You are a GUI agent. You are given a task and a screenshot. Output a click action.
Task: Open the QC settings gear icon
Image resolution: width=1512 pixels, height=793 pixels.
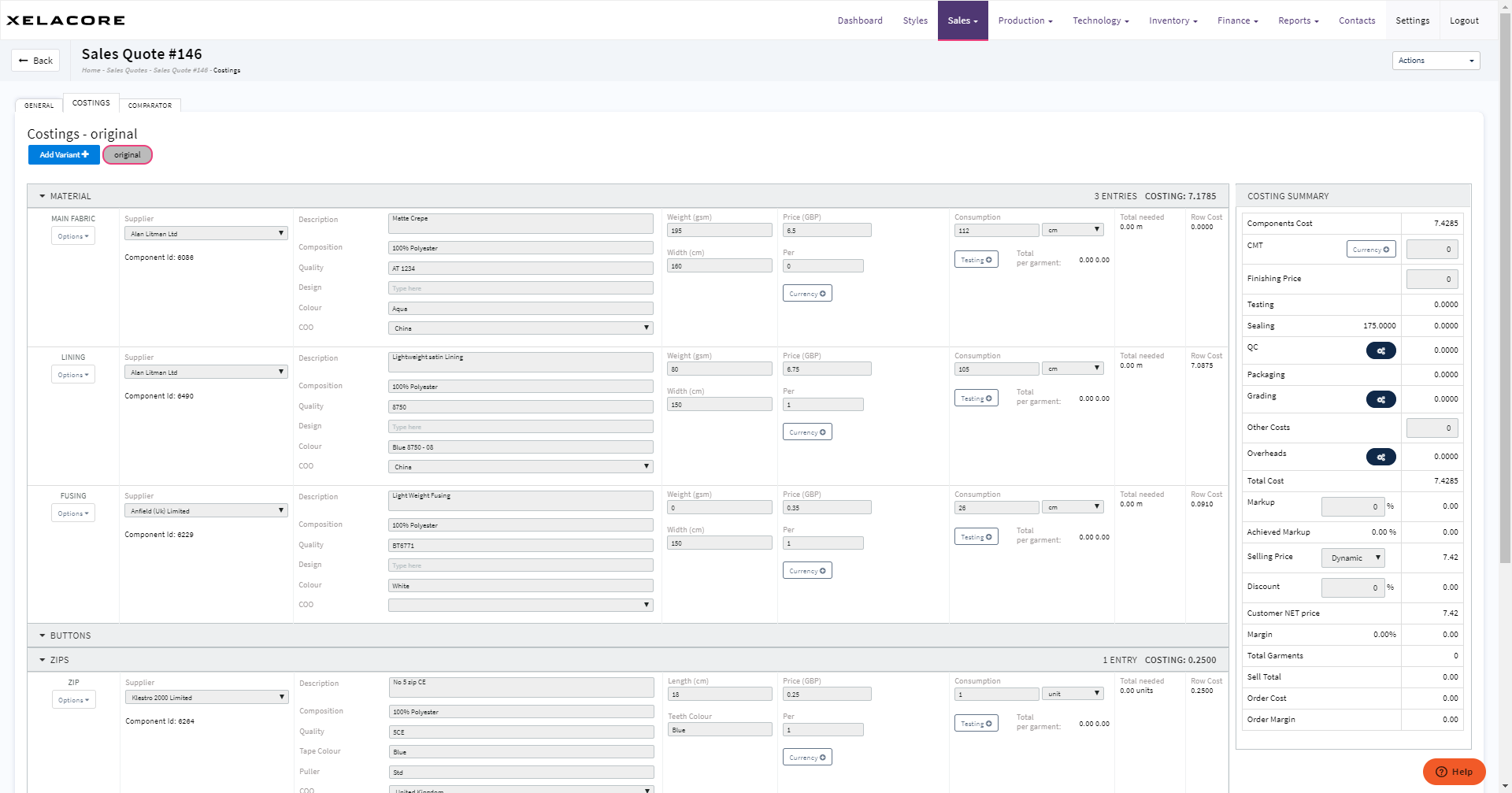pos(1380,350)
